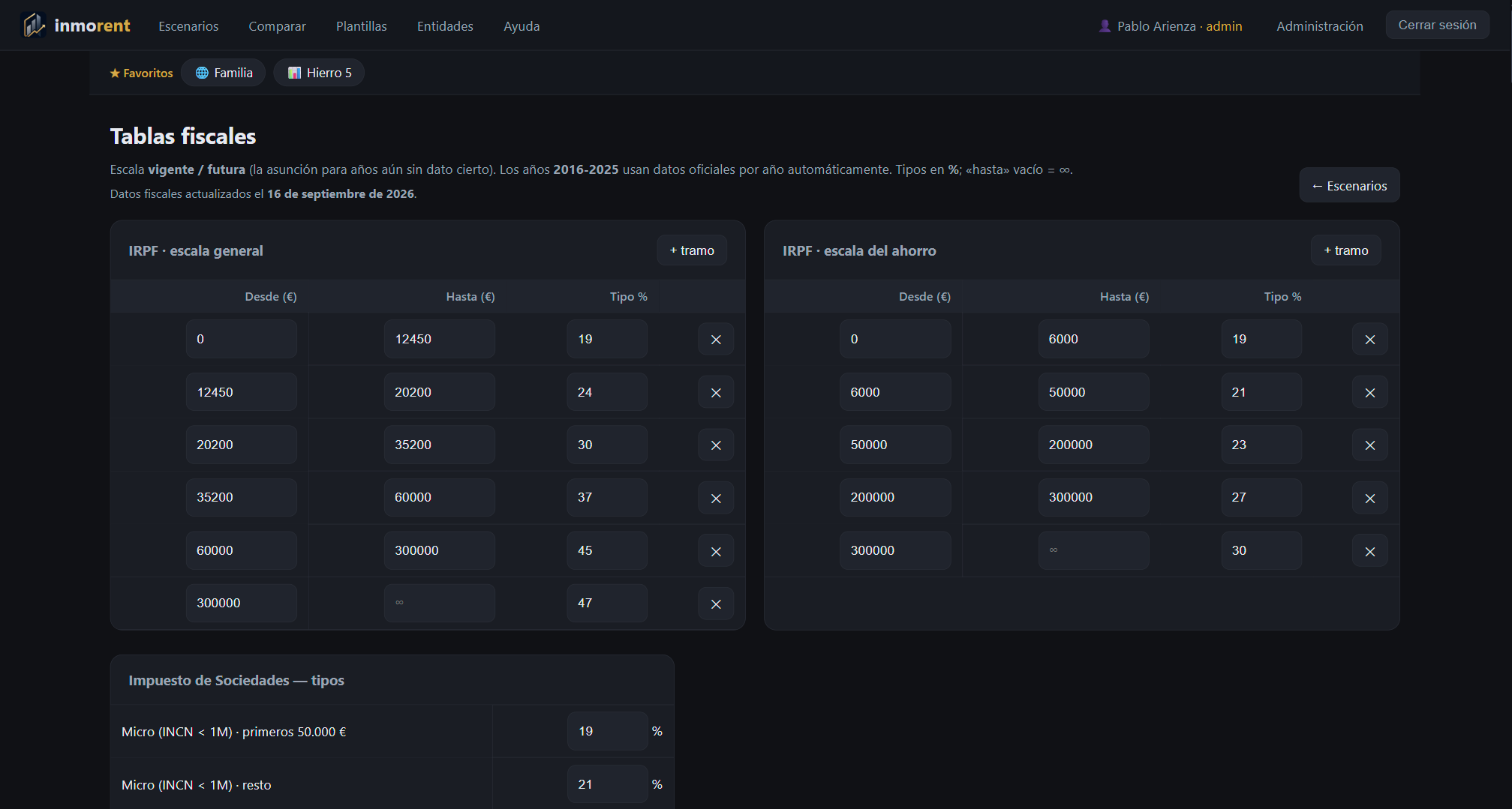Open the Familia favorite chip
The width and height of the screenshot is (1512, 809).
pyautogui.click(x=223, y=72)
